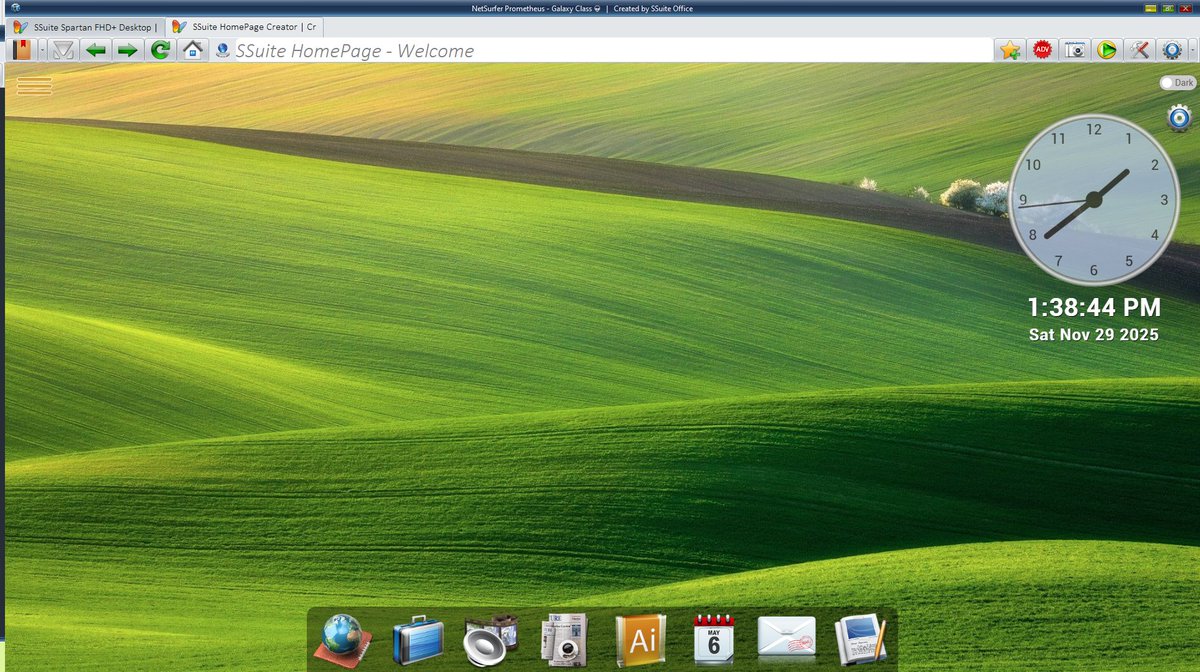The height and width of the screenshot is (672, 1200).
Task: Open the ADV ad-blocker icon
Action: (1041, 49)
